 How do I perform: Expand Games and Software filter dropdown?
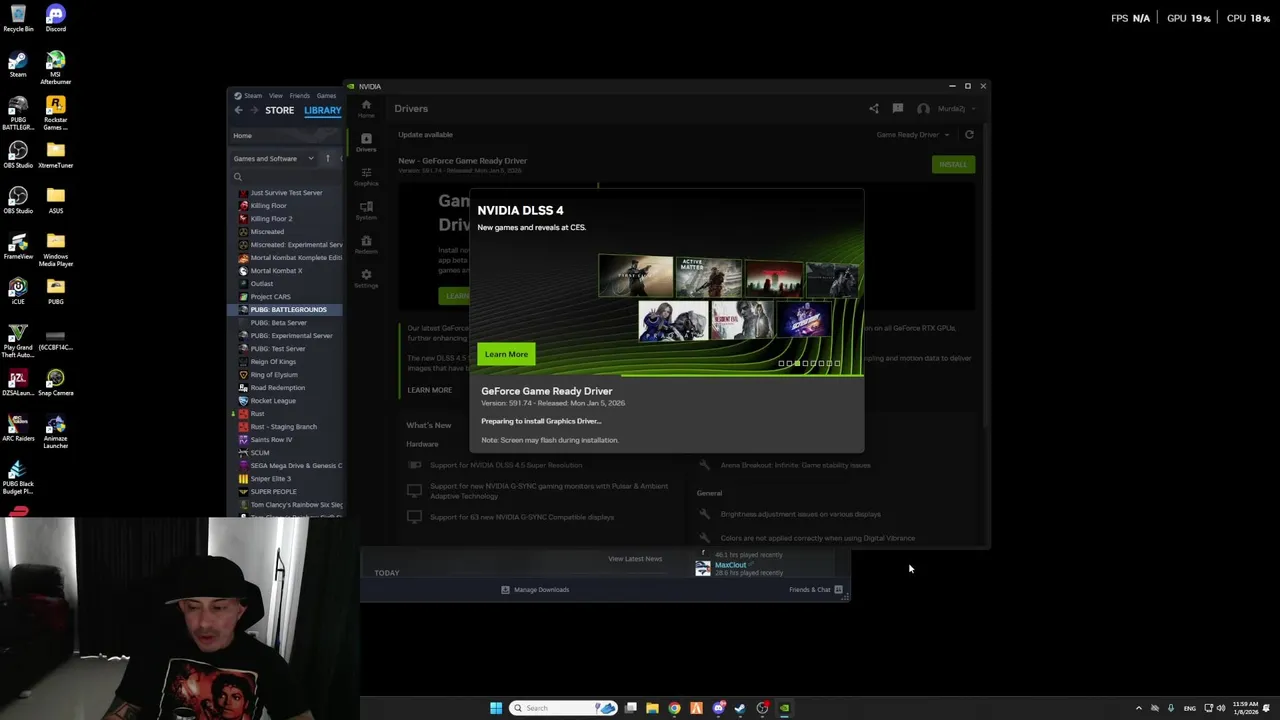[x=274, y=158]
